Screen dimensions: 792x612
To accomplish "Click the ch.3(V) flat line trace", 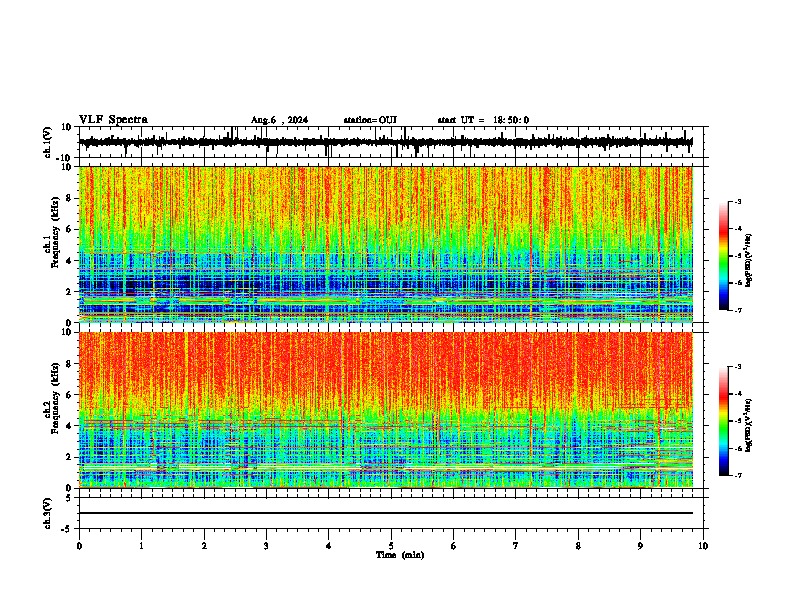I will pos(386,513).
